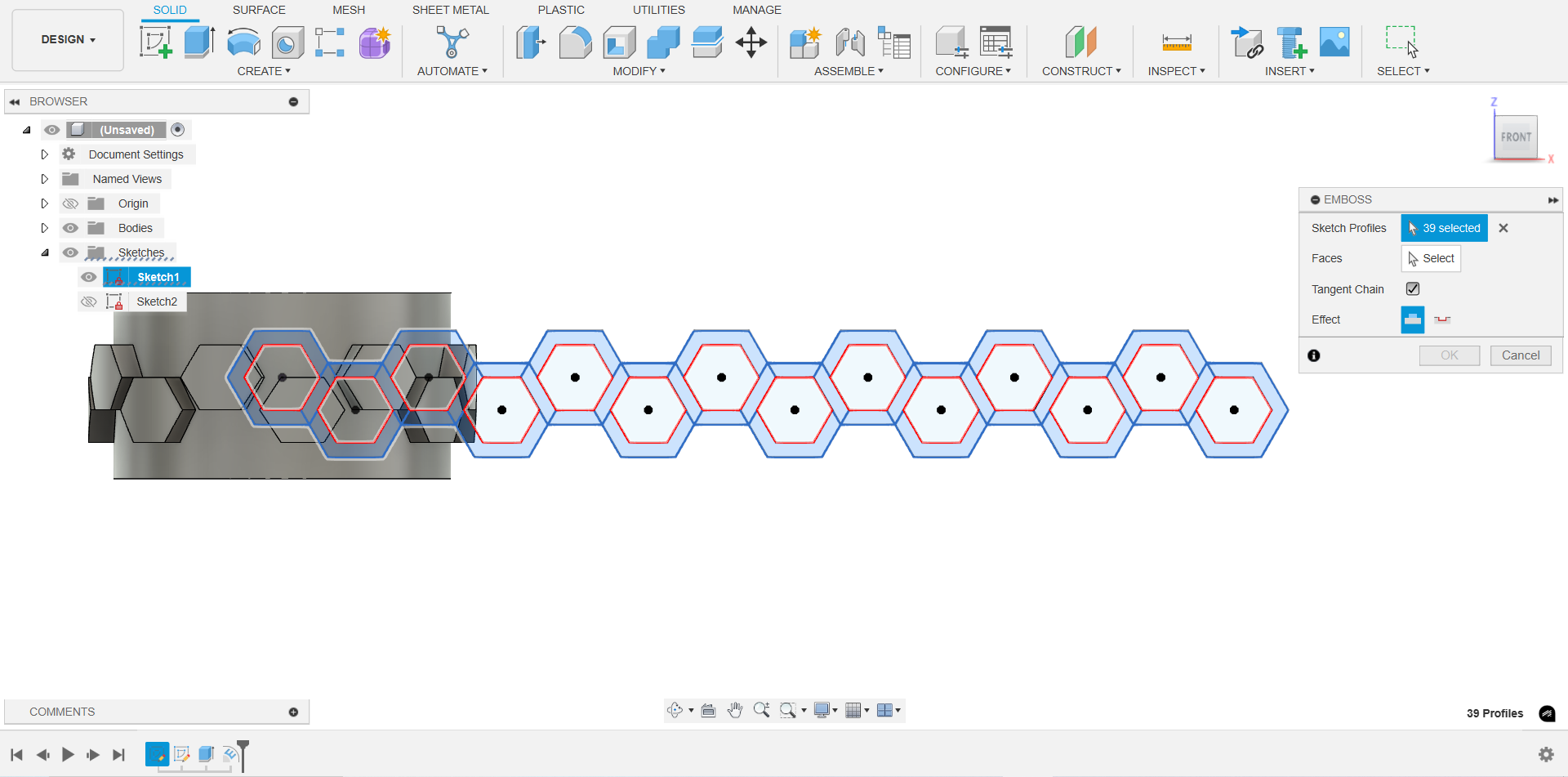Select the Offset Plane construct tool
This screenshot has height=777, width=1568.
point(1081,42)
